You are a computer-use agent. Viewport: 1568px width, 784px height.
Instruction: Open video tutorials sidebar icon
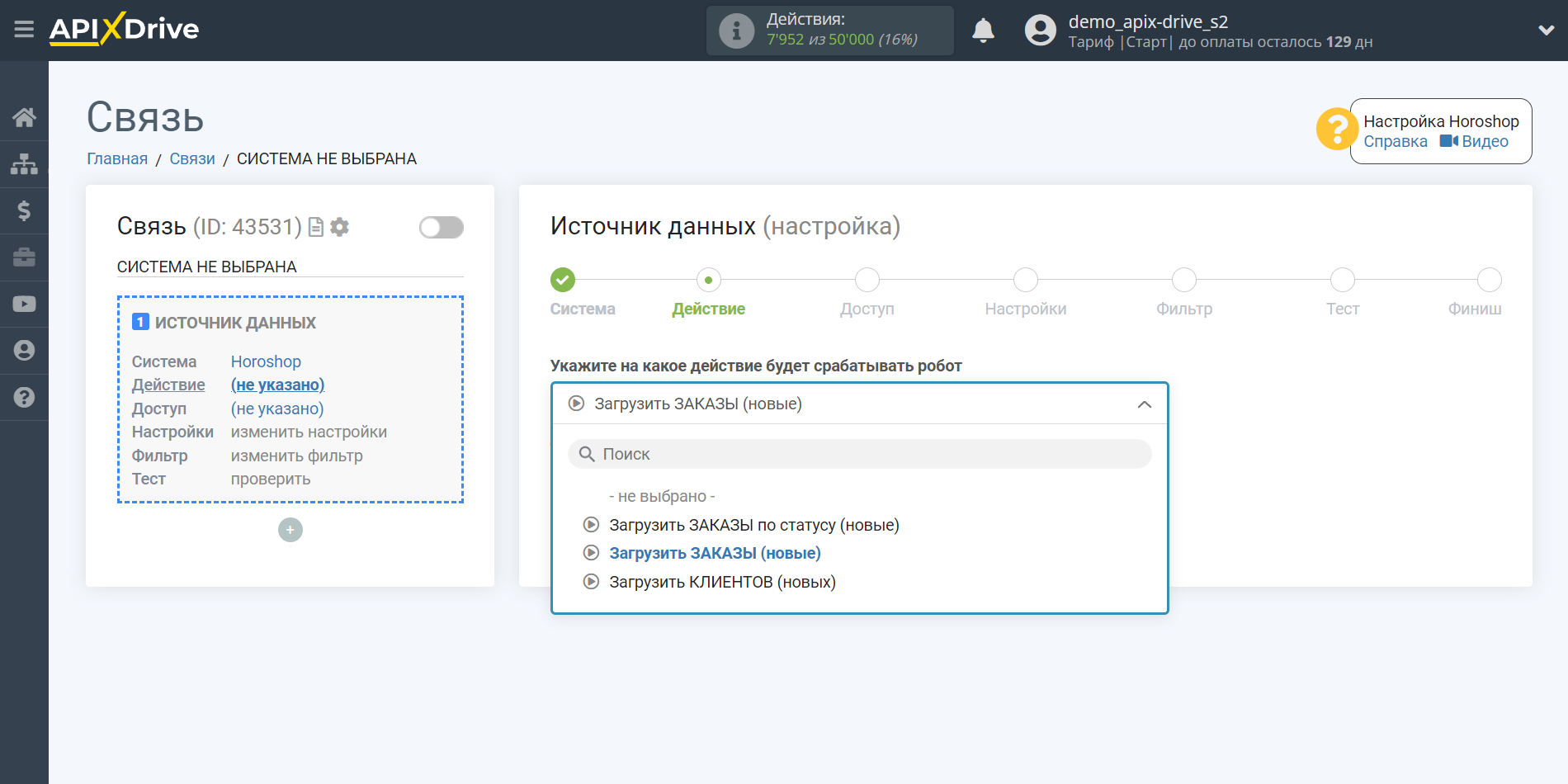24,304
